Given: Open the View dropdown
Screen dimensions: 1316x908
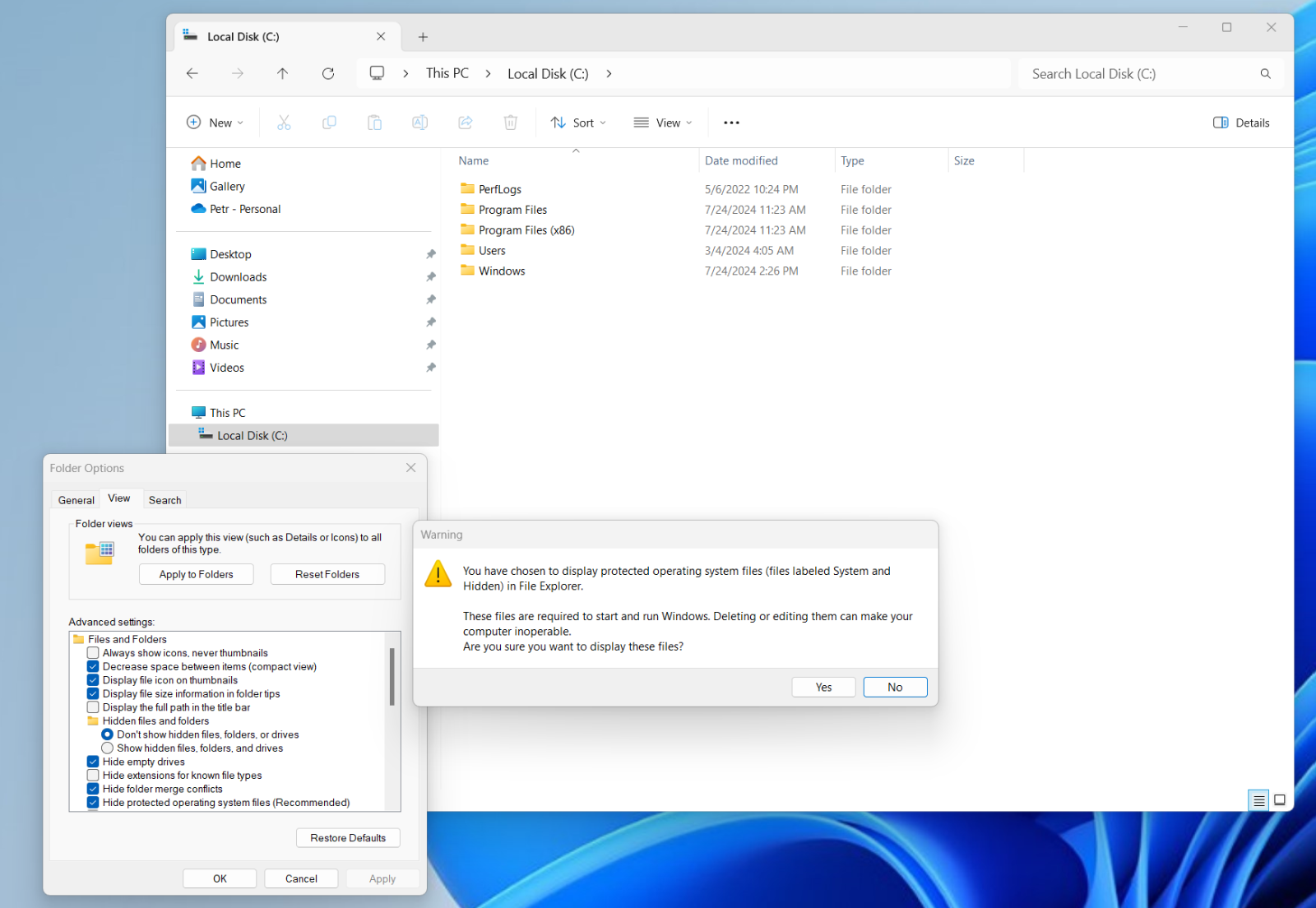Looking at the screenshot, I should (x=663, y=122).
